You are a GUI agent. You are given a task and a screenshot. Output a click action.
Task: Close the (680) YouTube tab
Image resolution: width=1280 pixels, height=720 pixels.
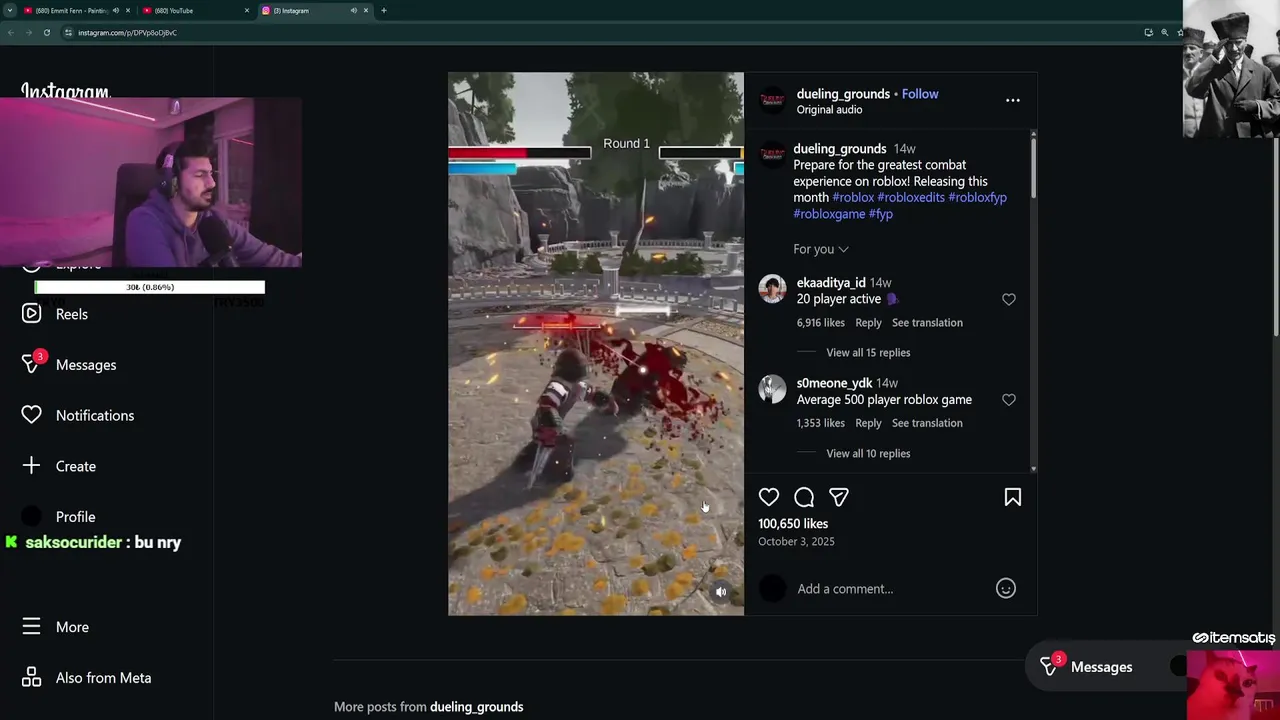247,10
